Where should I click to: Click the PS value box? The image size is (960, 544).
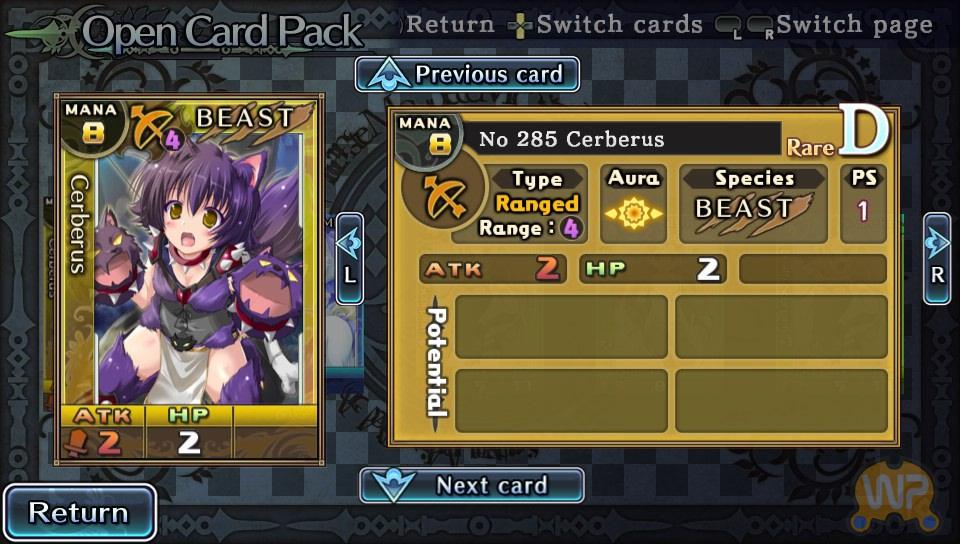863,204
